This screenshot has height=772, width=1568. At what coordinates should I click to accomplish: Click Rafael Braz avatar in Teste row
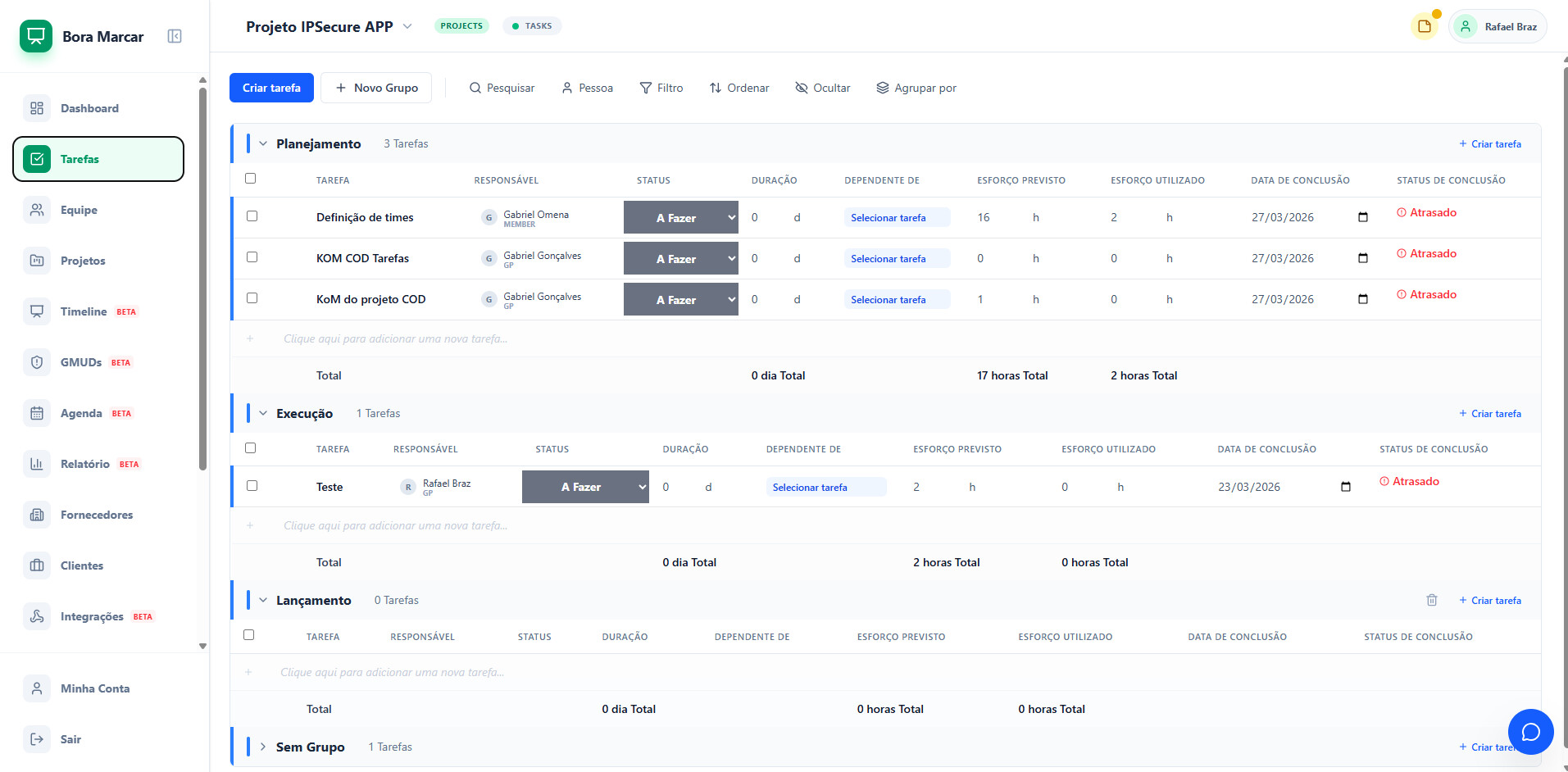click(x=408, y=487)
